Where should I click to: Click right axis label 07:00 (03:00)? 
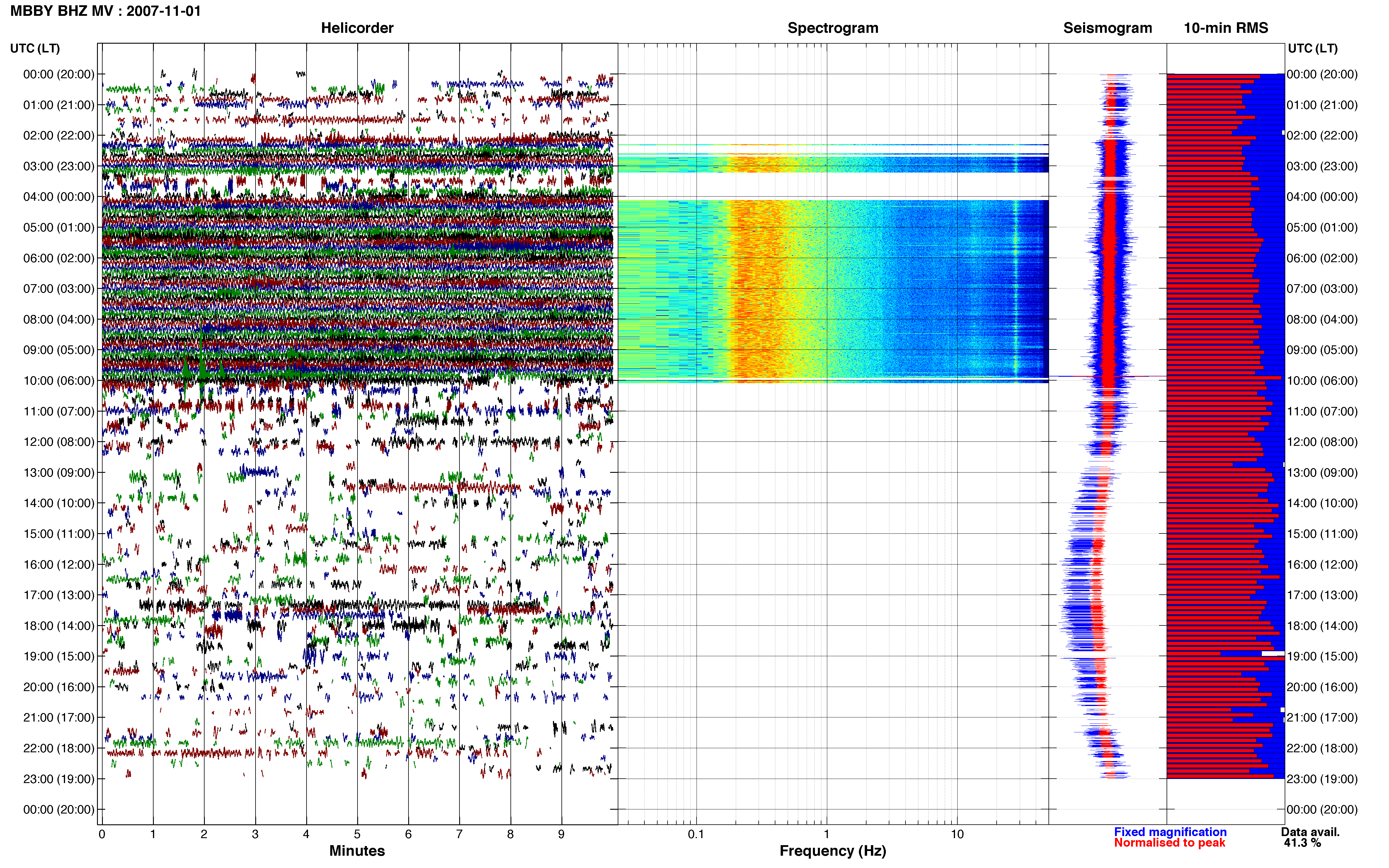(x=1322, y=289)
